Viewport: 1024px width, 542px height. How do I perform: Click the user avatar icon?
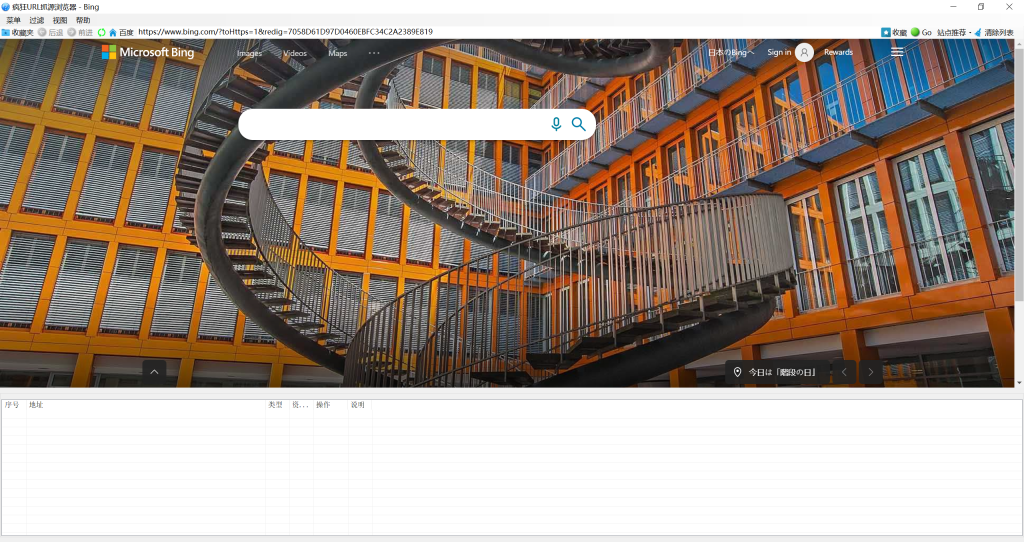pos(805,52)
